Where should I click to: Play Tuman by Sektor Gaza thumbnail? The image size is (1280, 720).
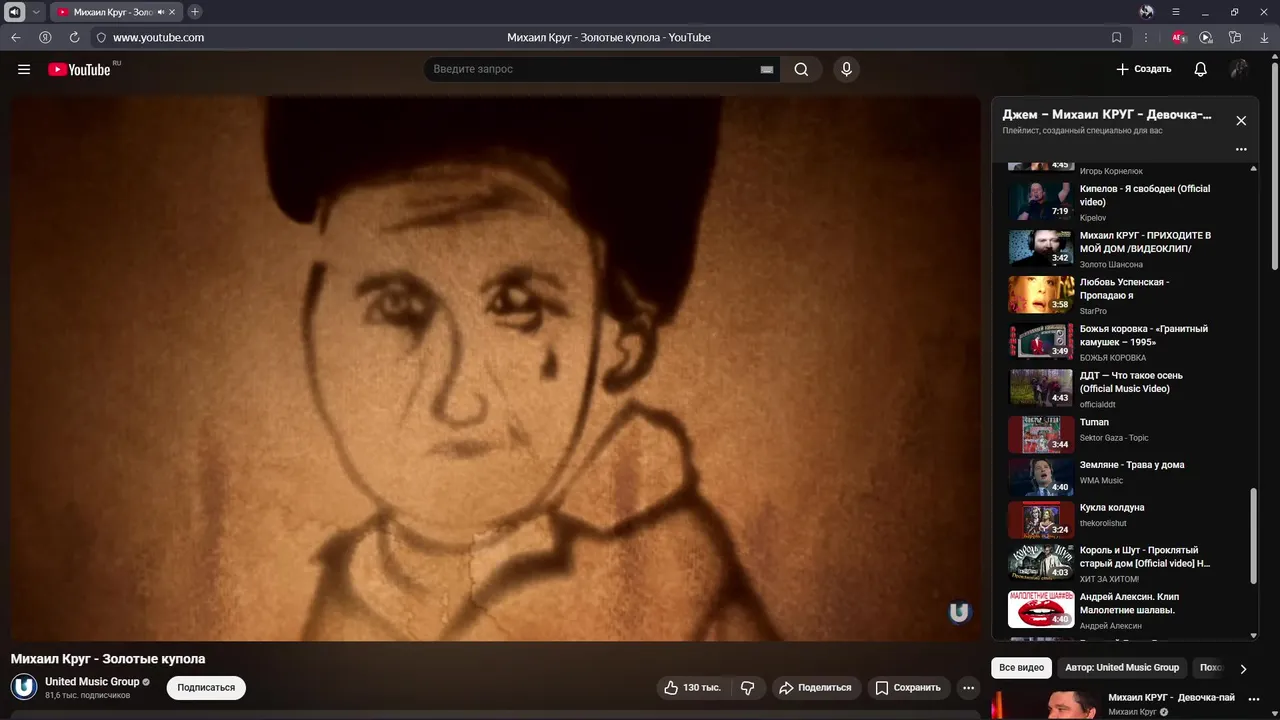[x=1041, y=435]
